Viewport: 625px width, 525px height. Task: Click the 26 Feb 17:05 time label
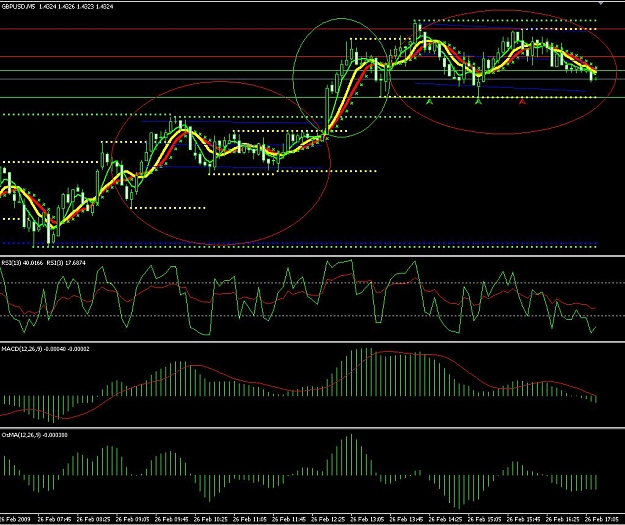pos(601,519)
